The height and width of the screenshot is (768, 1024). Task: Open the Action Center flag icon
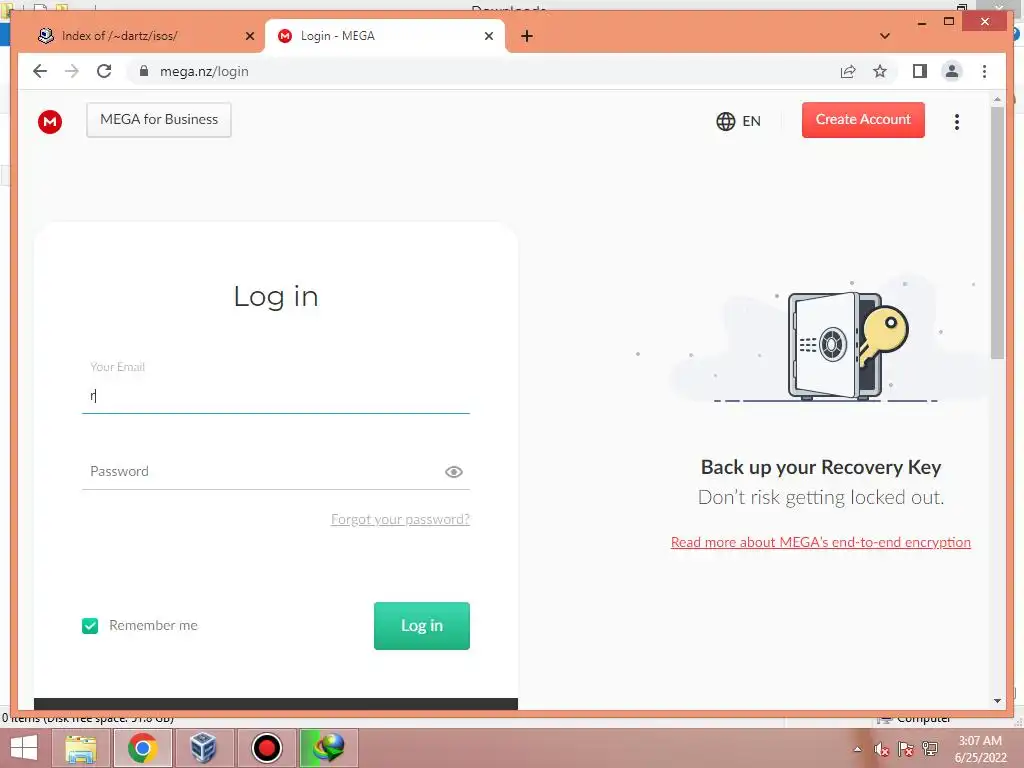905,750
